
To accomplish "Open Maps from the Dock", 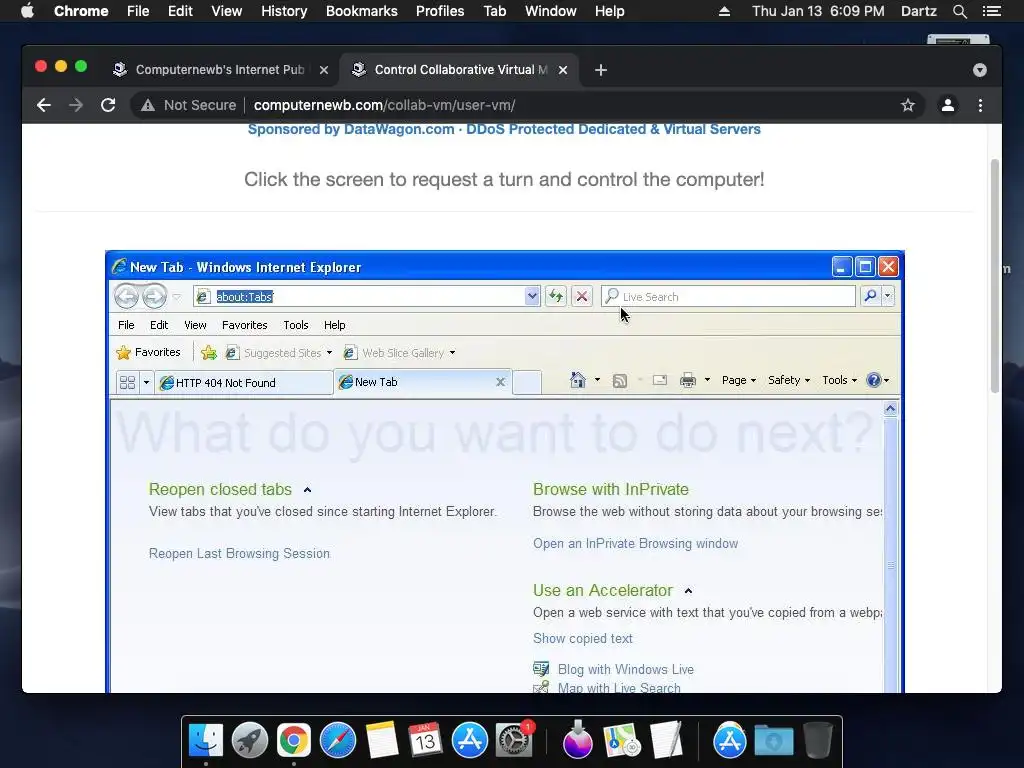I will pyautogui.click(x=621, y=741).
